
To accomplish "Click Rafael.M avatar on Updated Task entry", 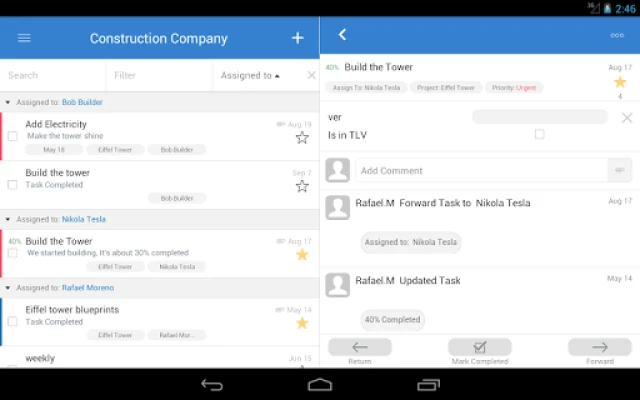I will [338, 285].
